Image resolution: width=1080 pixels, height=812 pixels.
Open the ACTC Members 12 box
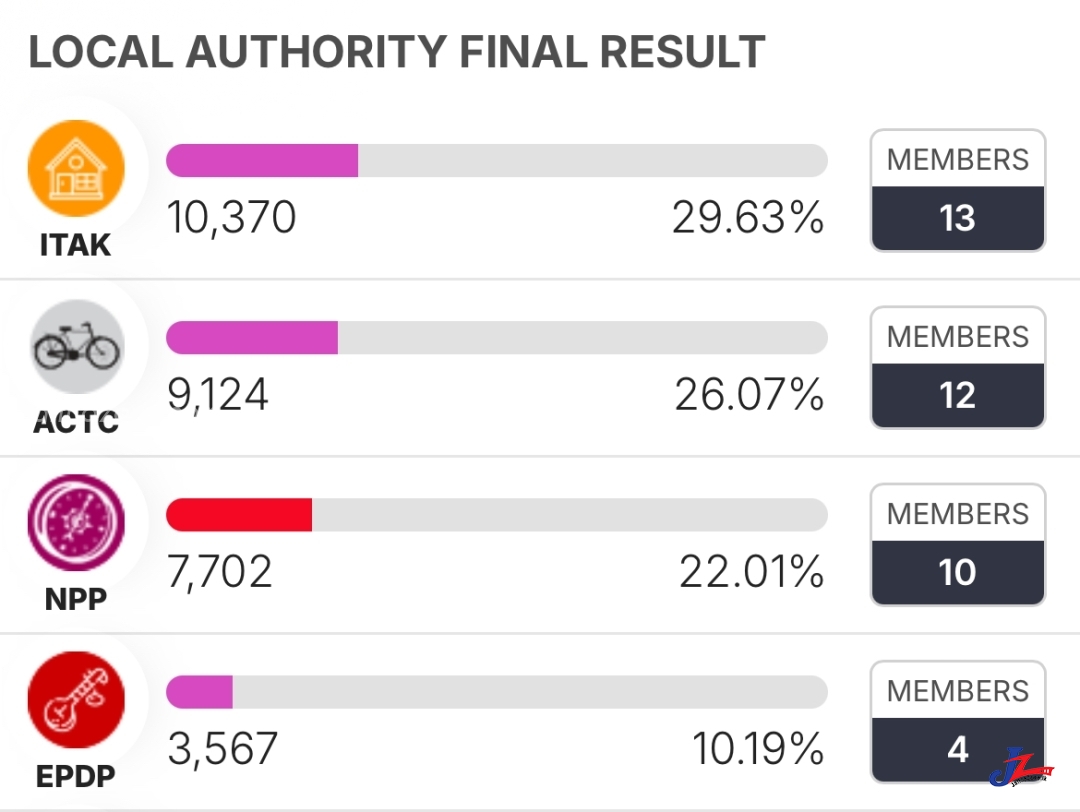click(958, 367)
